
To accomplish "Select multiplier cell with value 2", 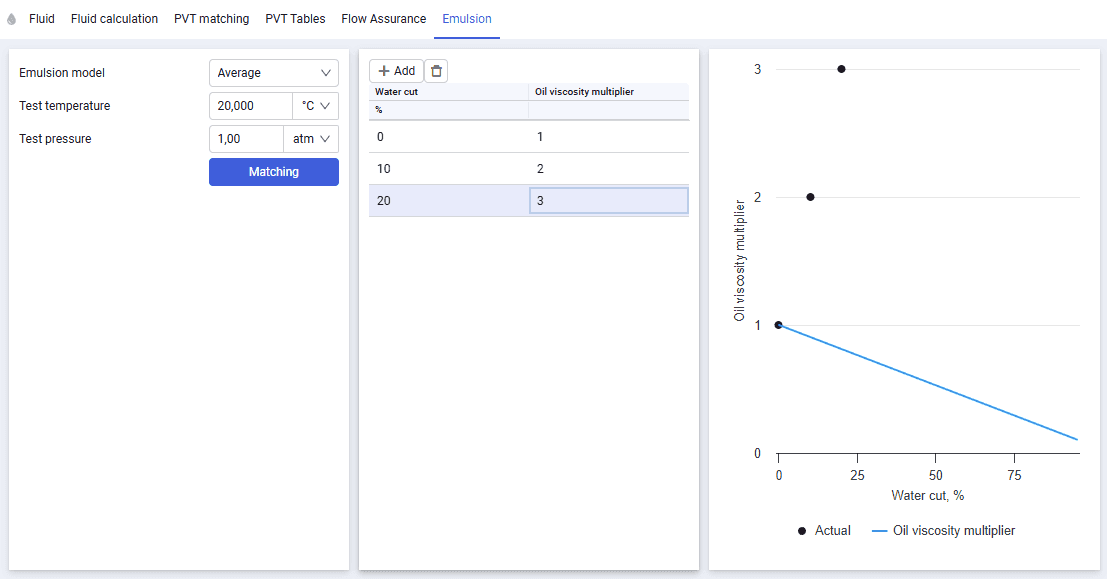I will (x=609, y=169).
